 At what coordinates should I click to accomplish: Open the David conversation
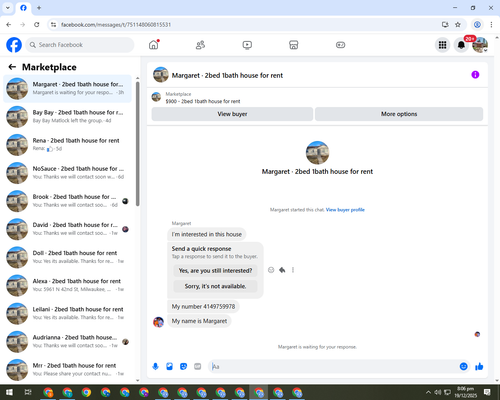tap(67, 229)
